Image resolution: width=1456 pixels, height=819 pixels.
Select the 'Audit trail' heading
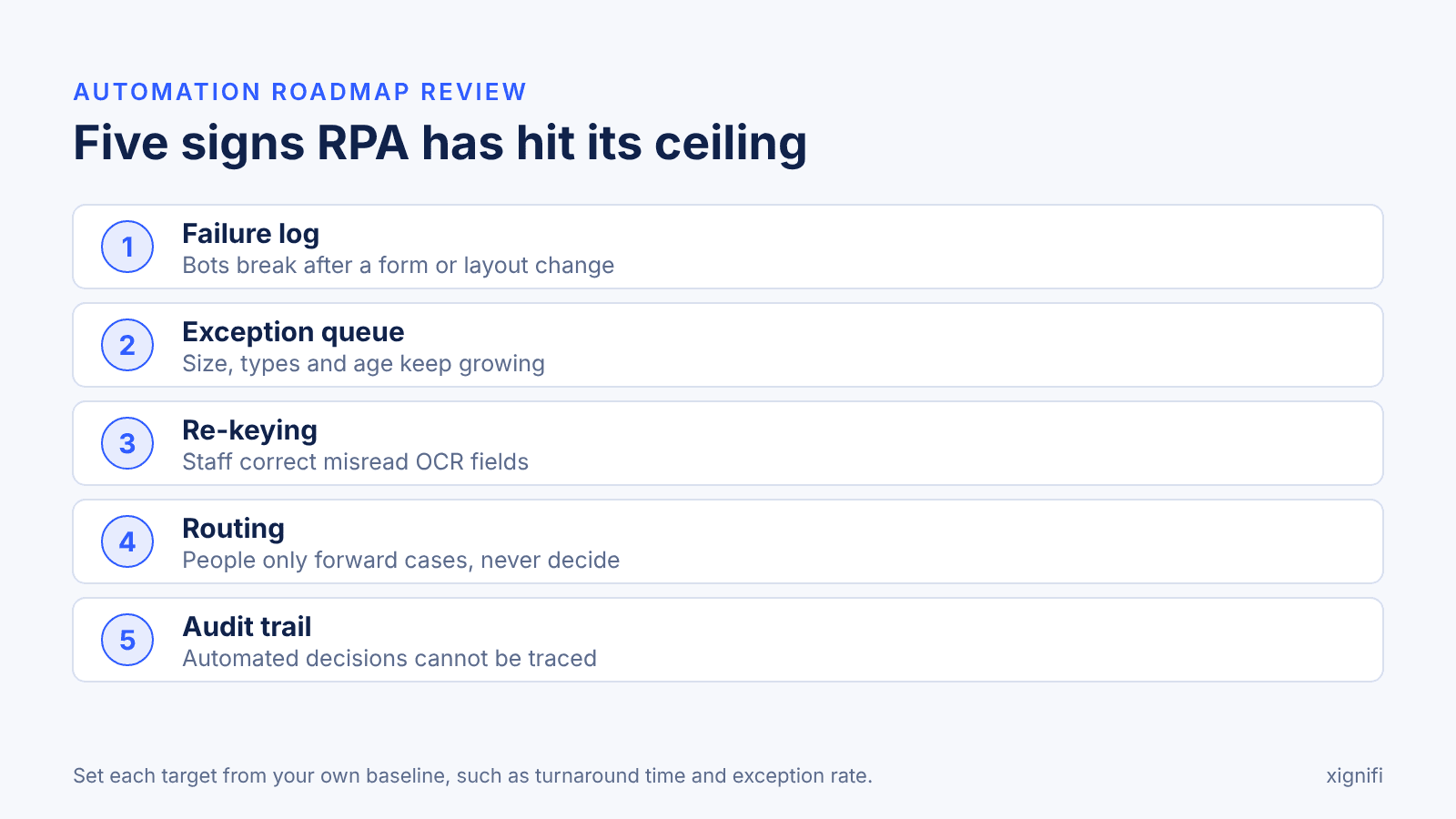pyautogui.click(x=248, y=627)
